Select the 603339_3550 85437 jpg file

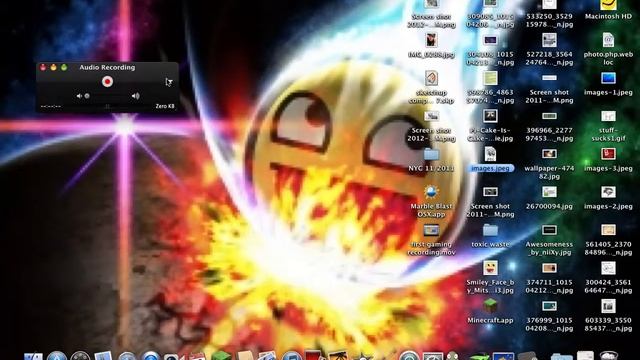608,306
